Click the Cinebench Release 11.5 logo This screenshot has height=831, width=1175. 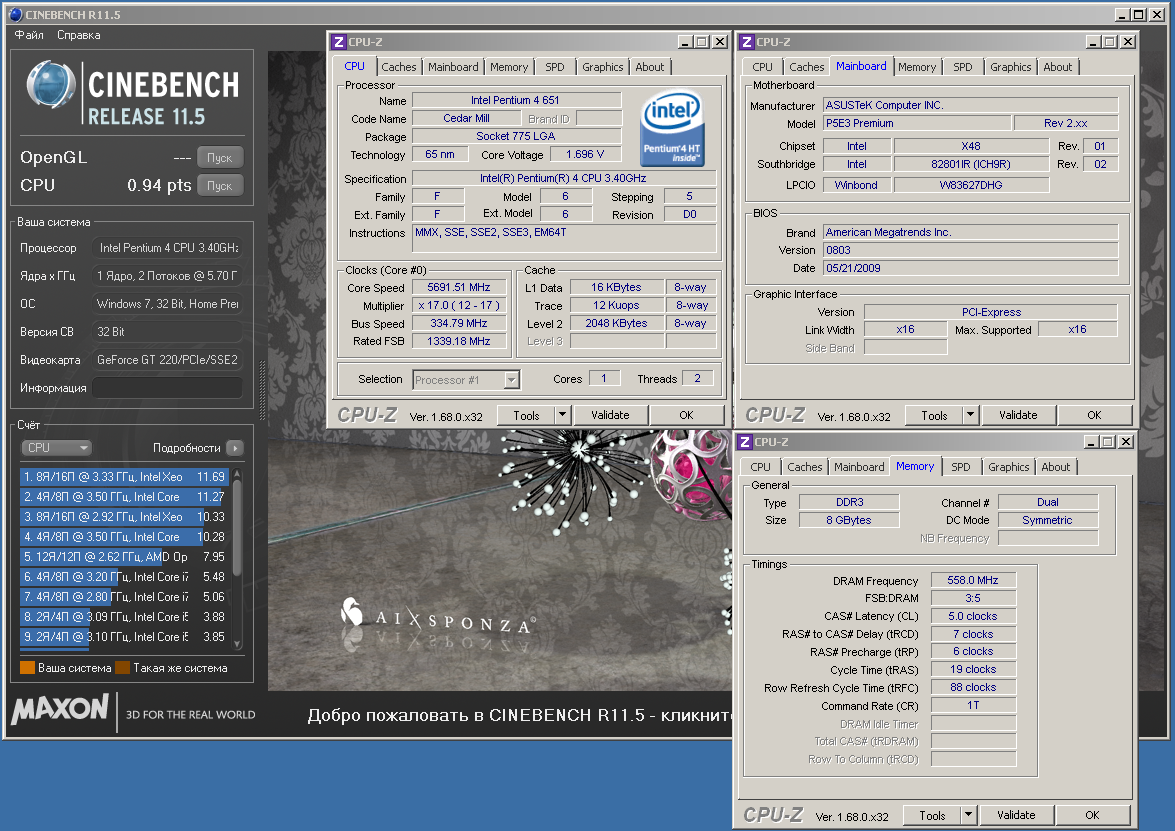pos(133,94)
